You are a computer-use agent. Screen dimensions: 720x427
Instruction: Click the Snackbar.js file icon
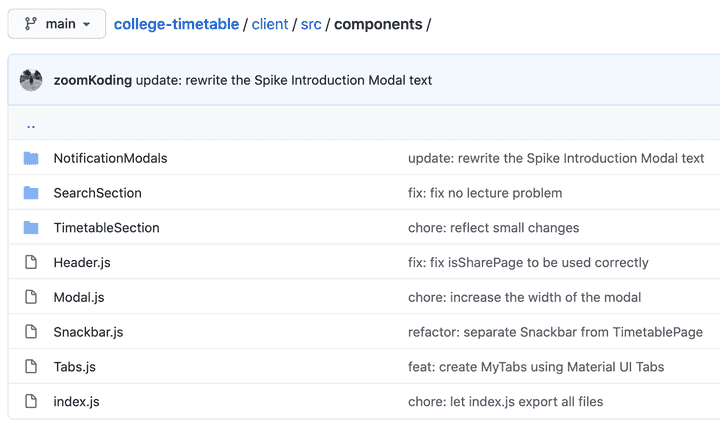[x=31, y=332]
